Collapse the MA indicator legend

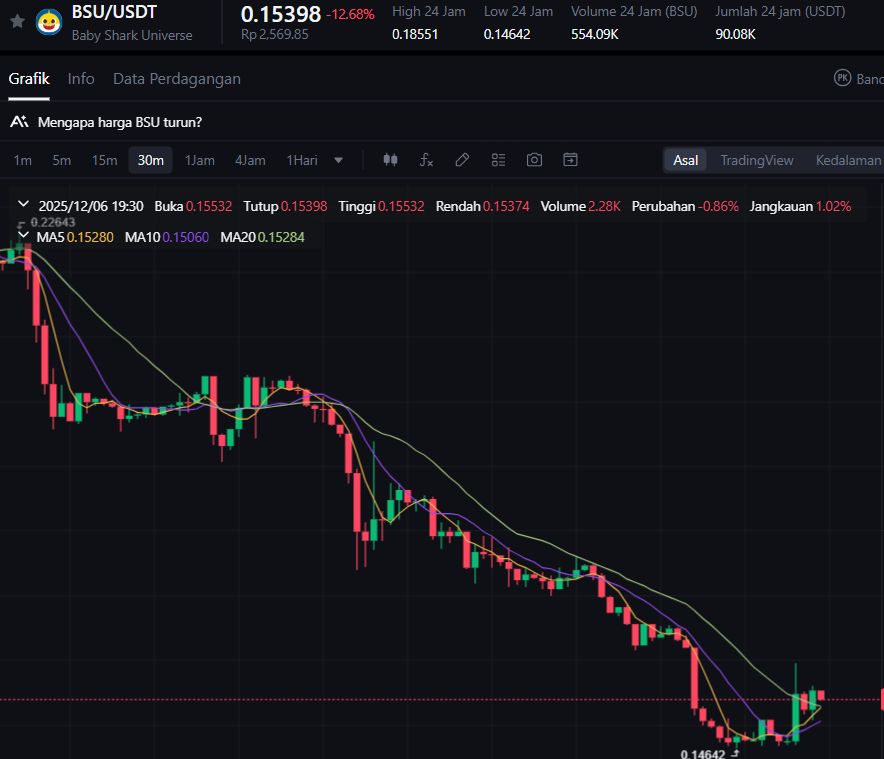coord(23,235)
